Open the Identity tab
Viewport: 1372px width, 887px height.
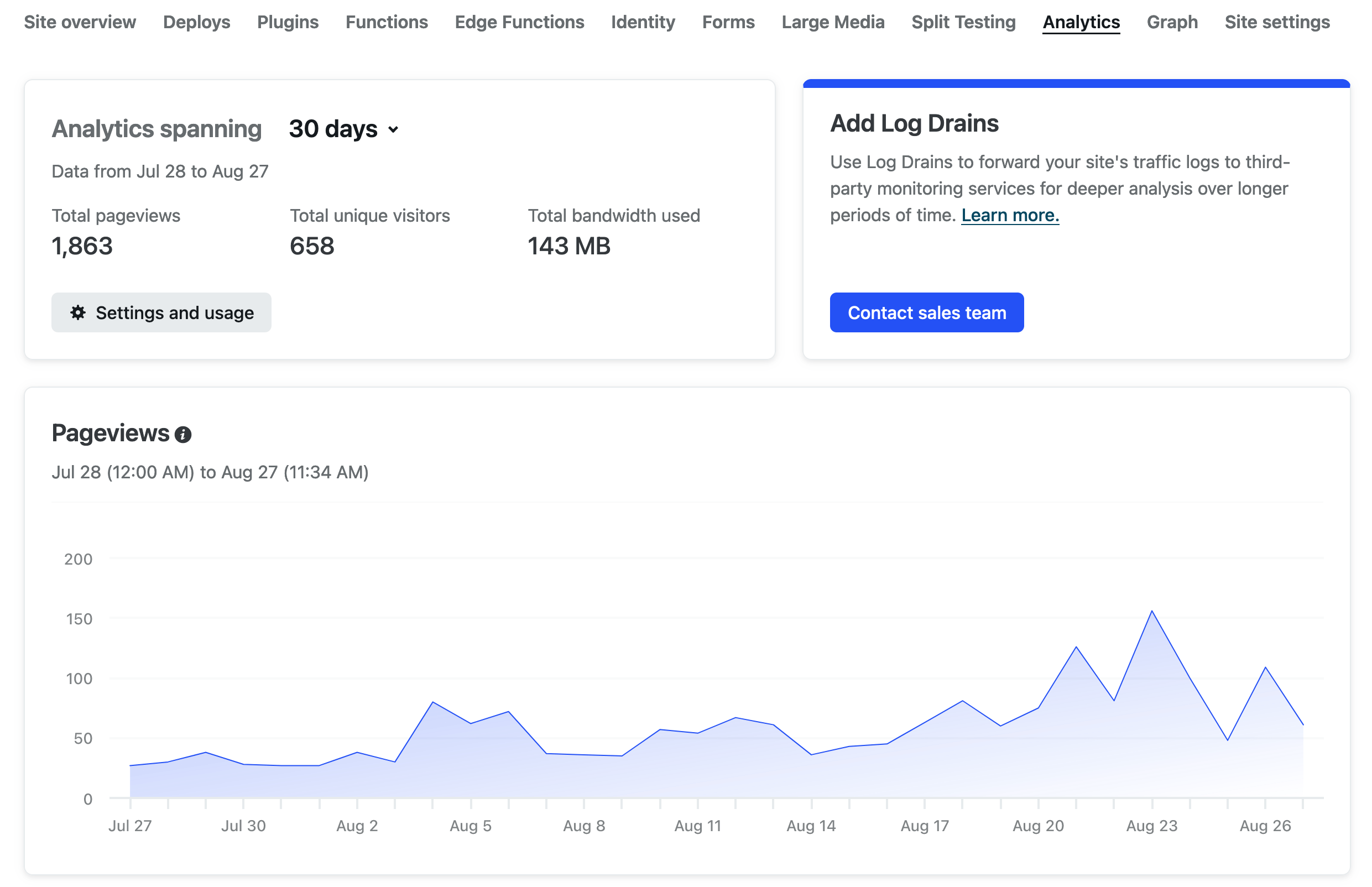[642, 22]
